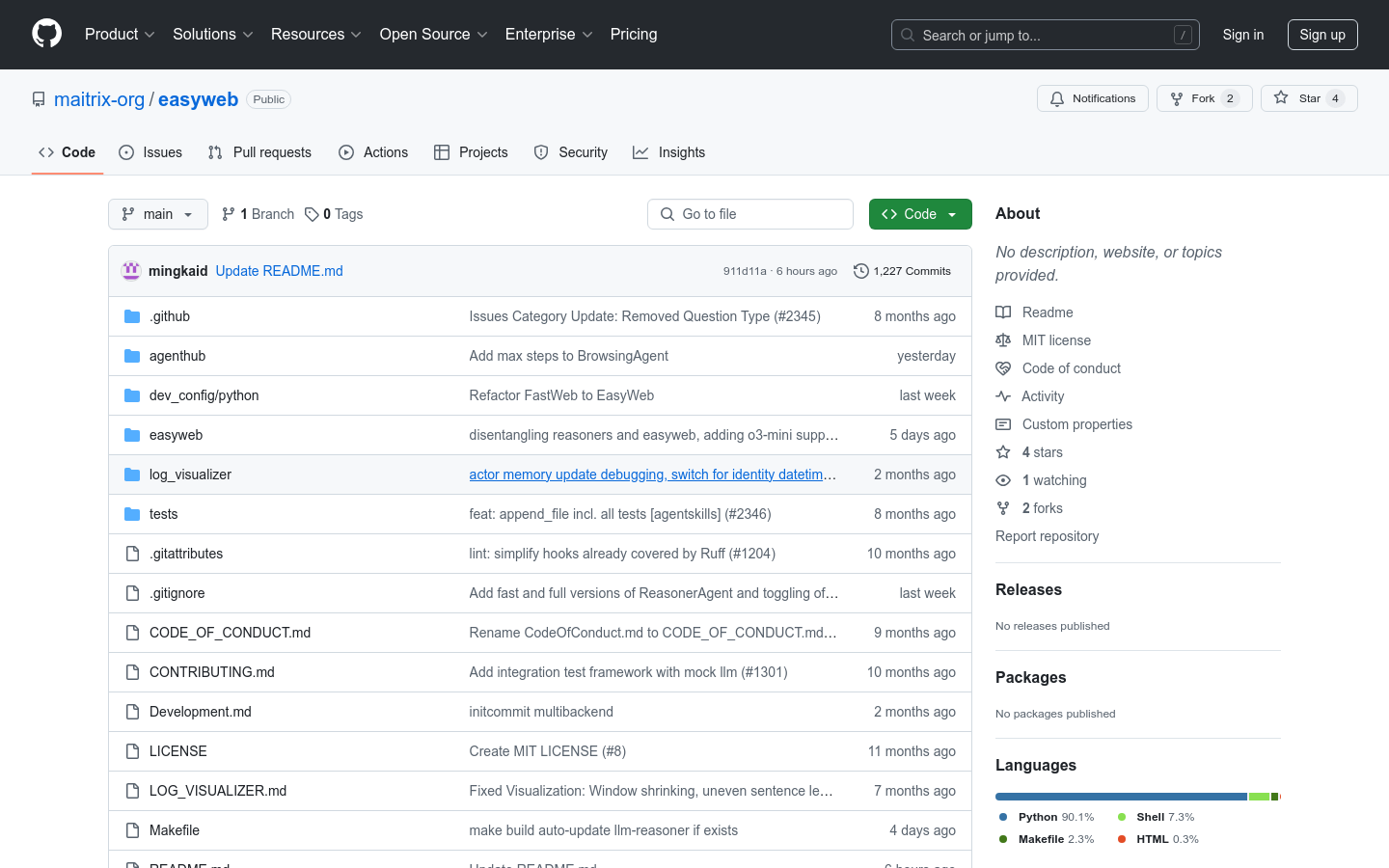Expand the Solutions menu
Image resolution: width=1389 pixels, height=868 pixels.
213,34
